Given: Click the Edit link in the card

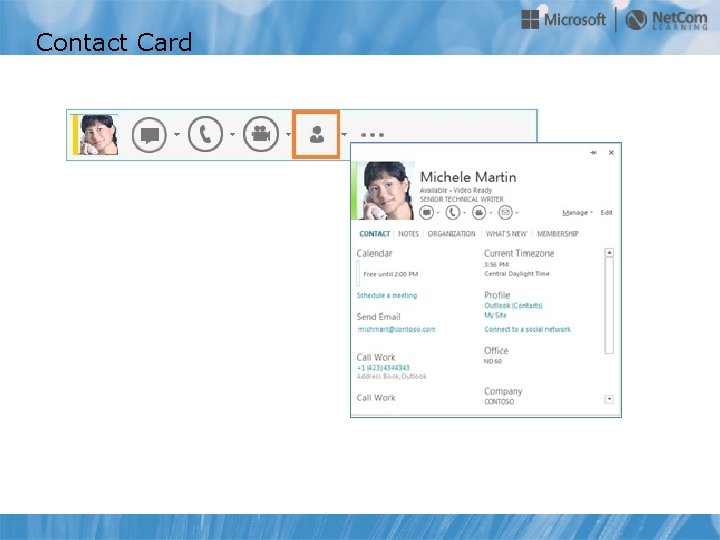Looking at the screenshot, I should 606,213.
